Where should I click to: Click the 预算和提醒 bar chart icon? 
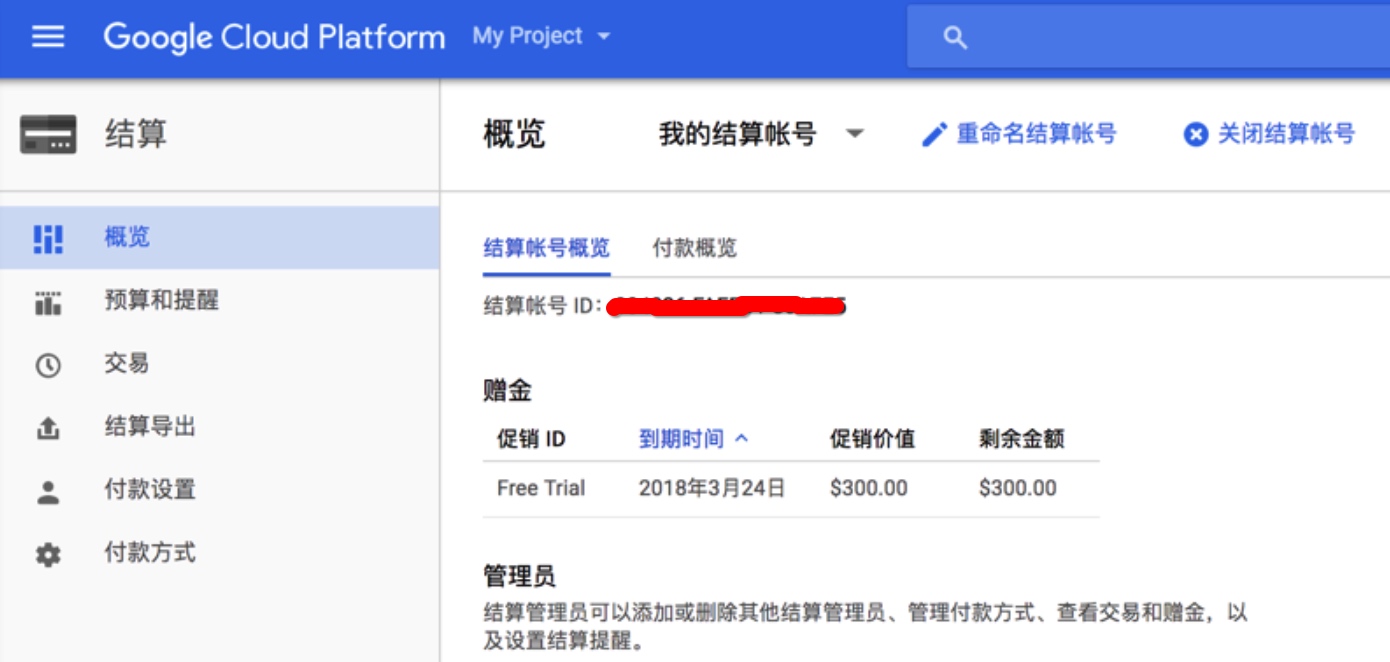(48, 301)
